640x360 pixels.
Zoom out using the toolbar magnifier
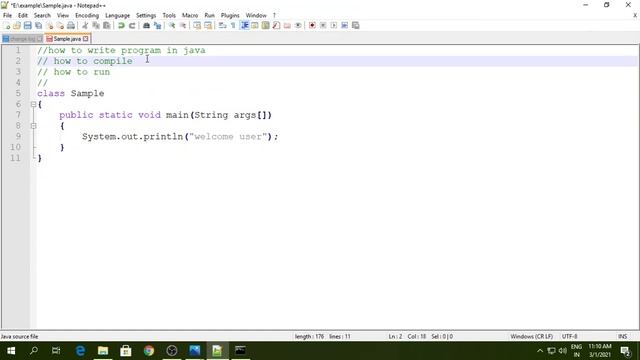pyautogui.click(x=183, y=25)
